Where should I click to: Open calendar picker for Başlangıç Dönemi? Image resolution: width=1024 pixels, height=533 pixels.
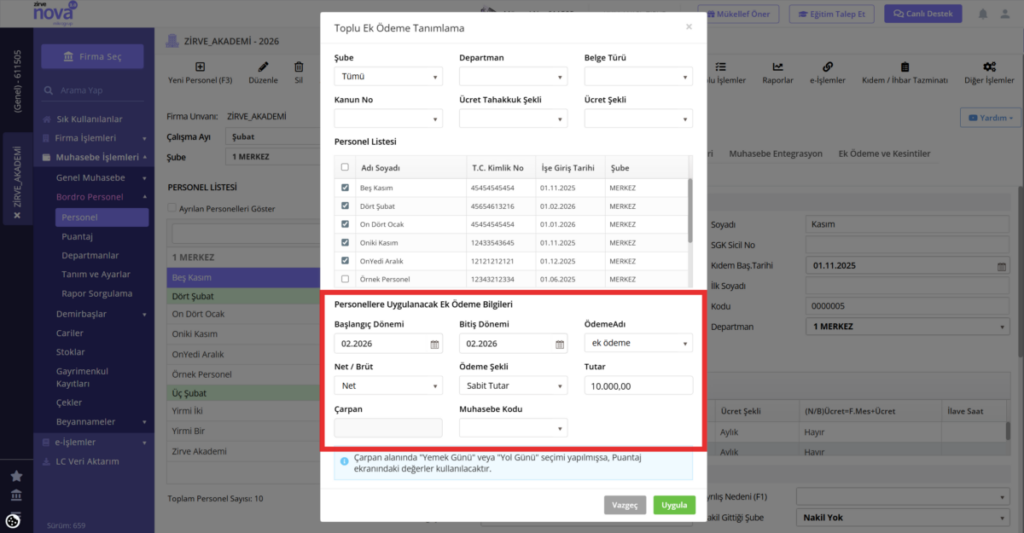[434, 344]
